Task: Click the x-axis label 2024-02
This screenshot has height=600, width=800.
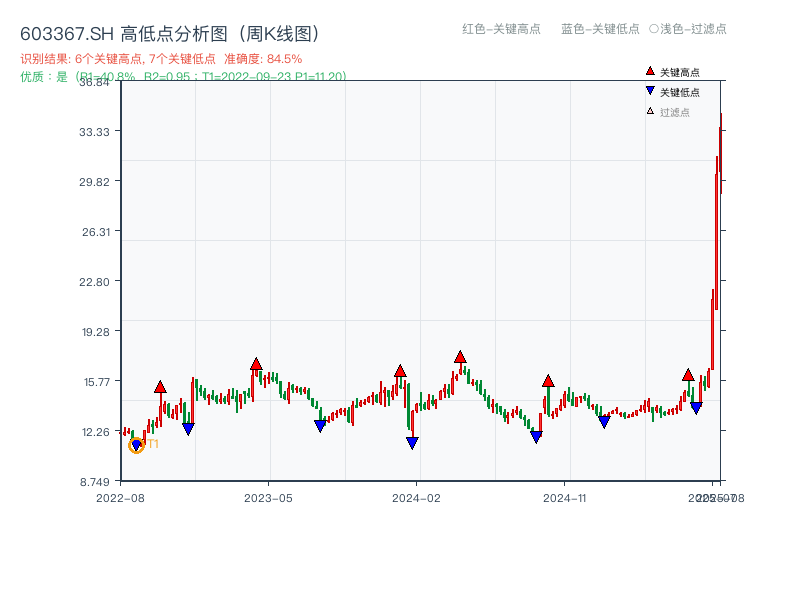Action: (x=416, y=498)
